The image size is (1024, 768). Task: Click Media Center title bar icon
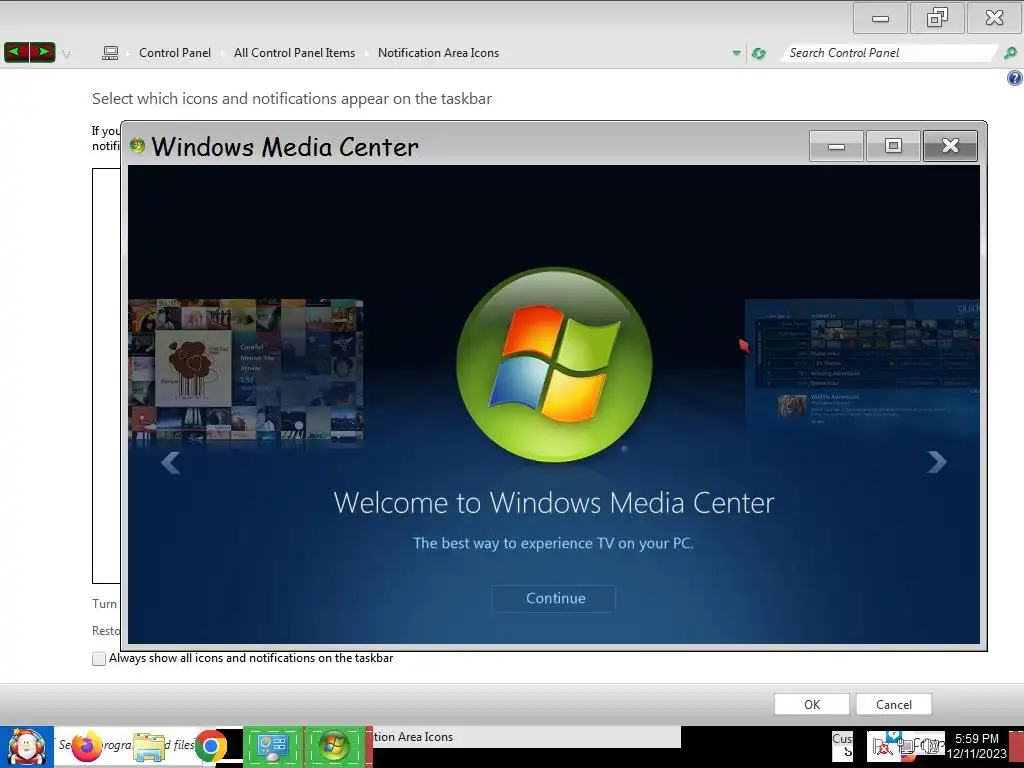tap(137, 145)
